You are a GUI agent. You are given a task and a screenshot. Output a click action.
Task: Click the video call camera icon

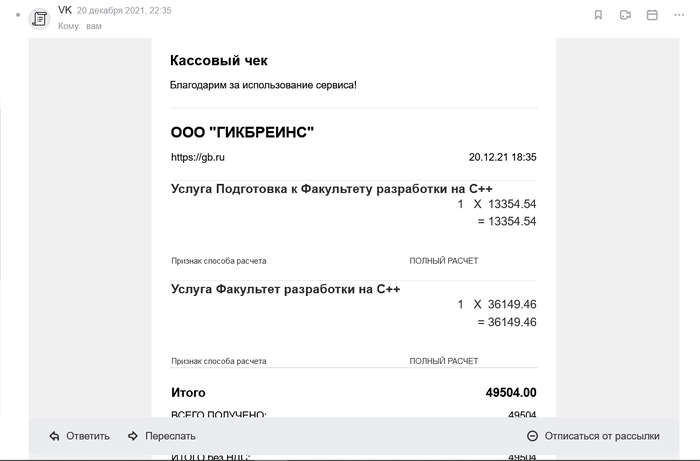point(625,15)
